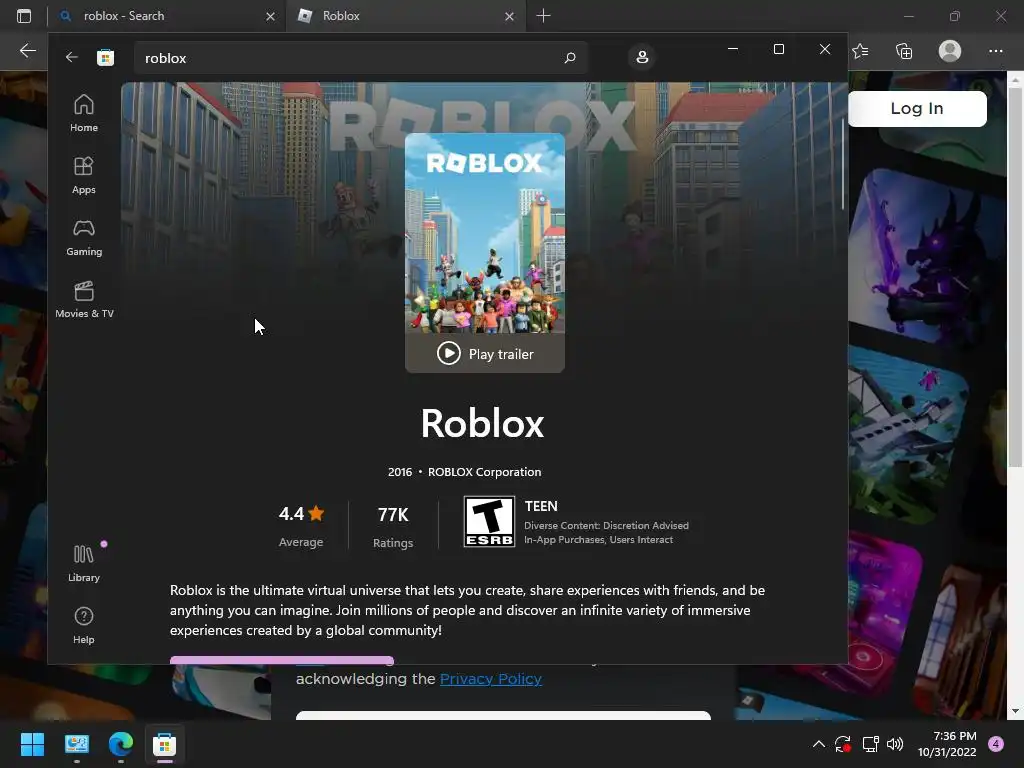Screen dimensions: 1024x768
Task: Open a new tab in Edge
Action: [543, 16]
